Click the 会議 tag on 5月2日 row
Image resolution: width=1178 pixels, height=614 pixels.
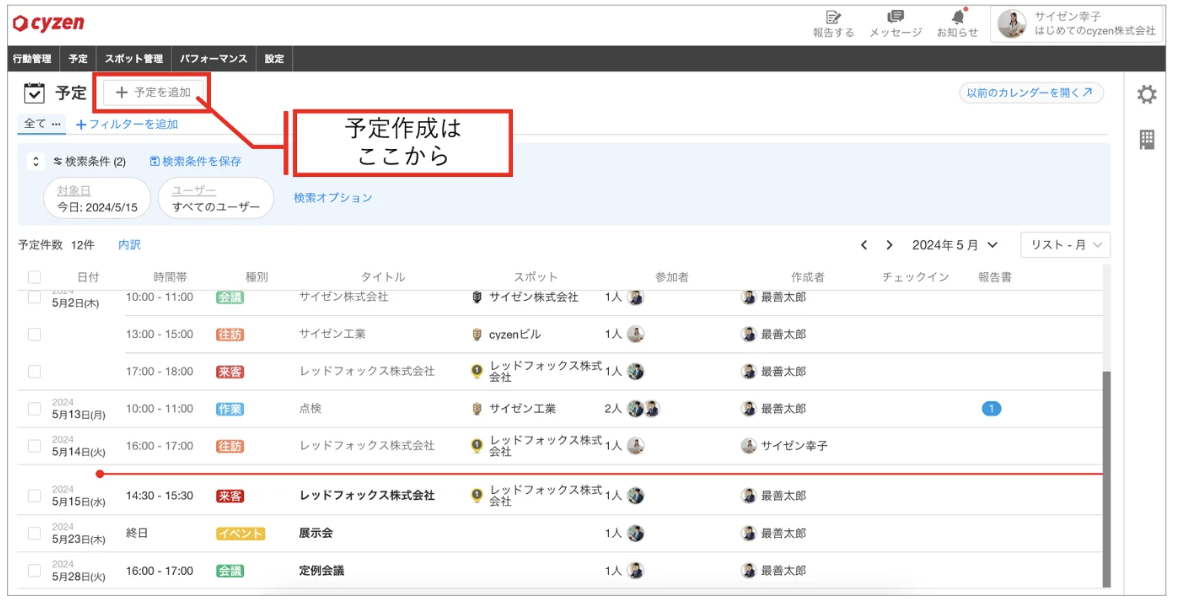click(x=229, y=298)
